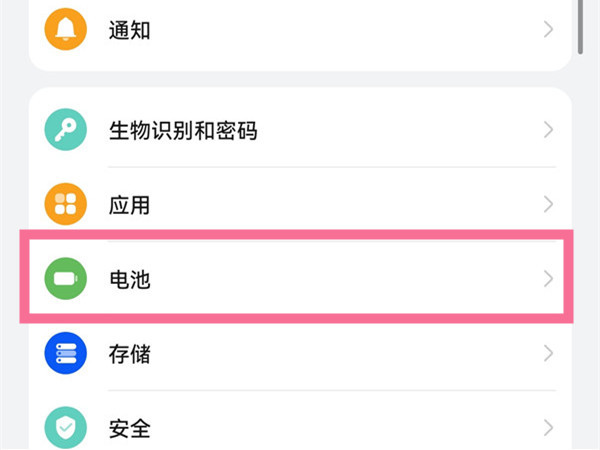Expand the 电池 row chevron
Viewport: 600px width, 450px height.
[x=548, y=279]
